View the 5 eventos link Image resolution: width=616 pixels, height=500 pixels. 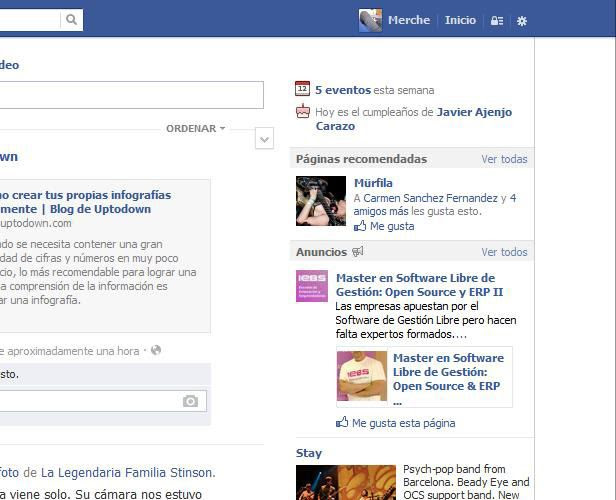[343, 90]
